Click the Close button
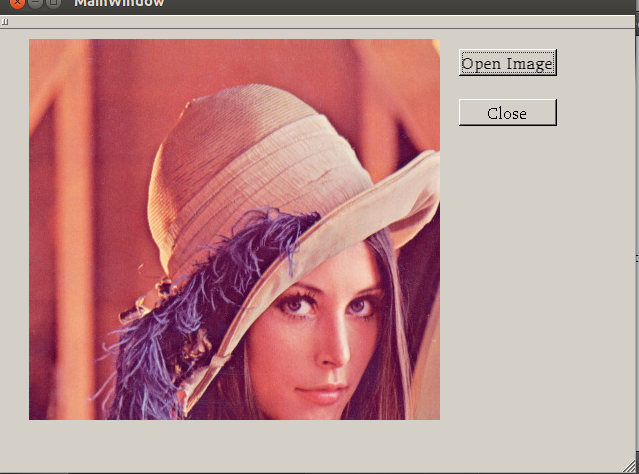 click(508, 112)
